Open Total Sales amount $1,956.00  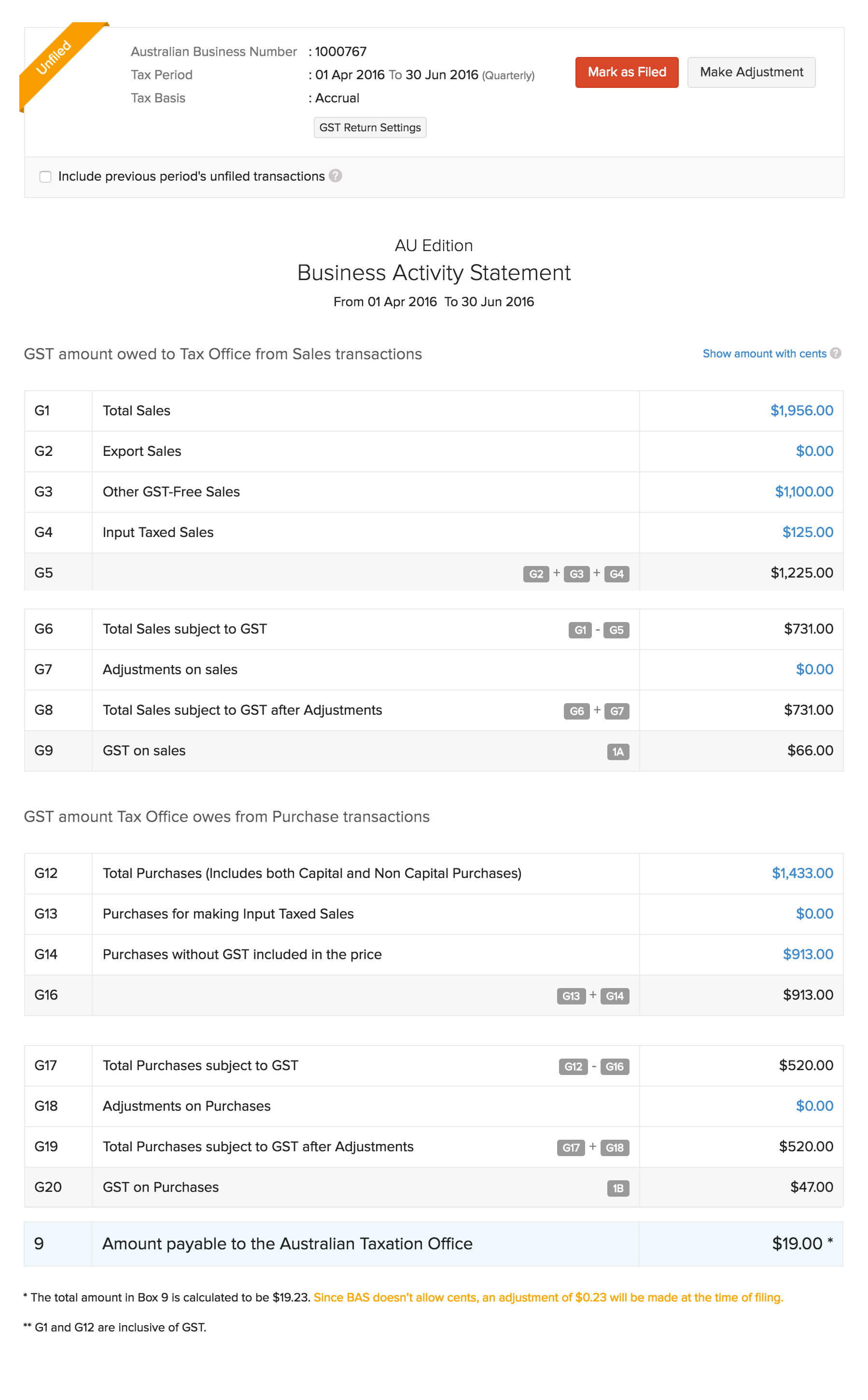coord(801,410)
